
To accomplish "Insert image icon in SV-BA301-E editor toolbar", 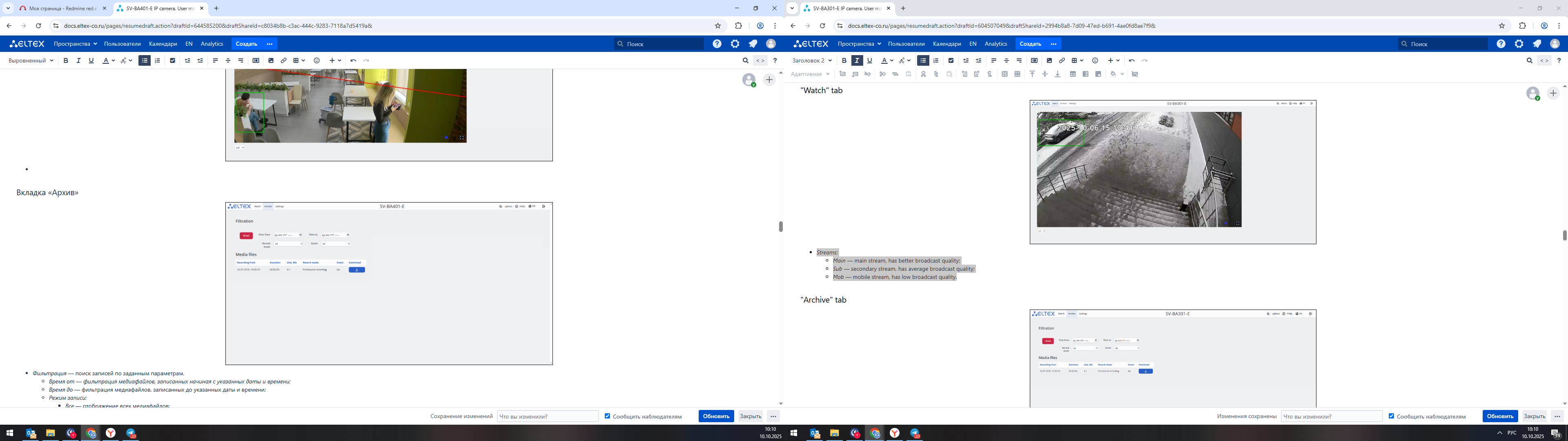I will pyautogui.click(x=1049, y=60).
